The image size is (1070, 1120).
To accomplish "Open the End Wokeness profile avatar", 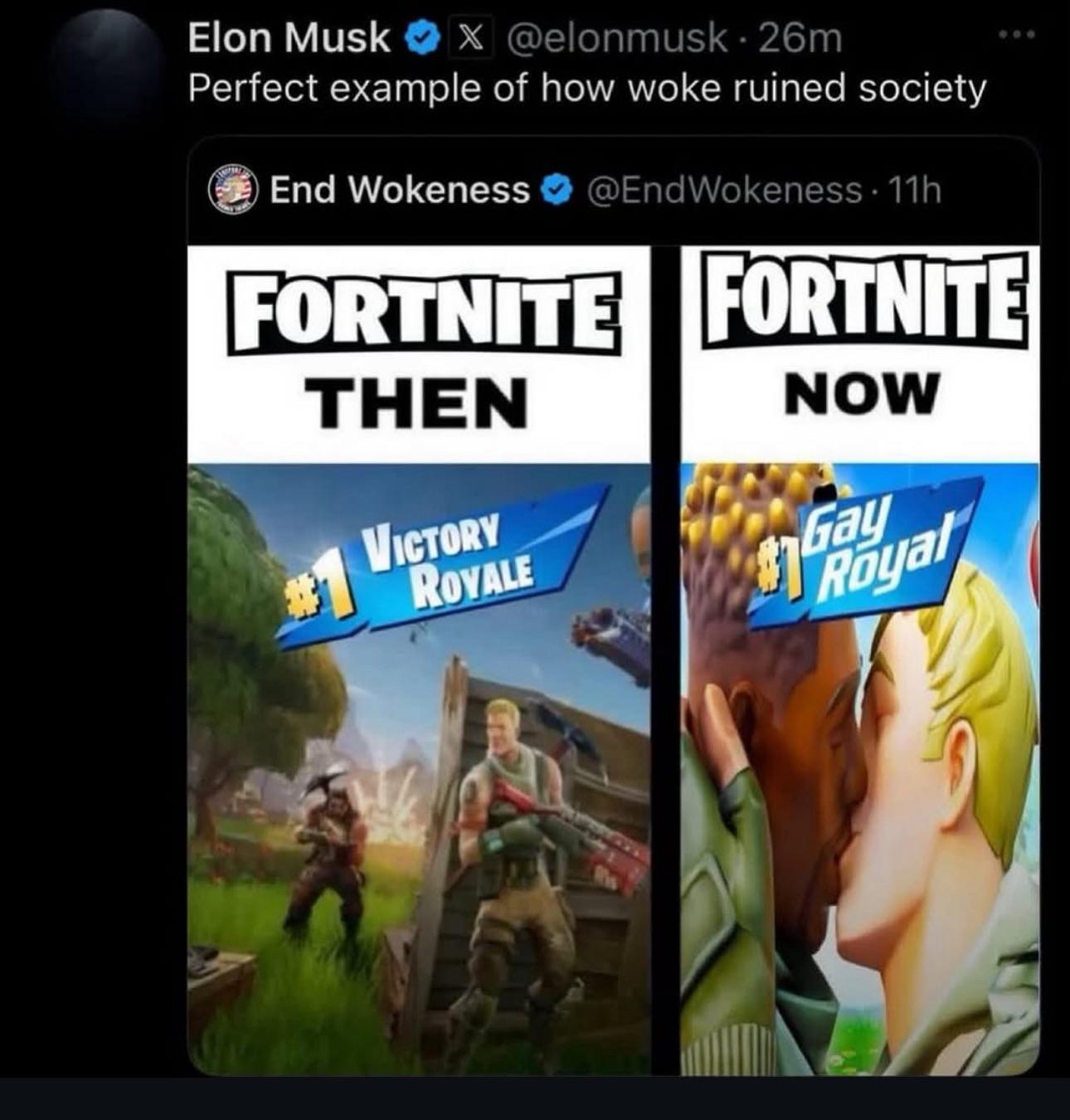I will click(232, 191).
